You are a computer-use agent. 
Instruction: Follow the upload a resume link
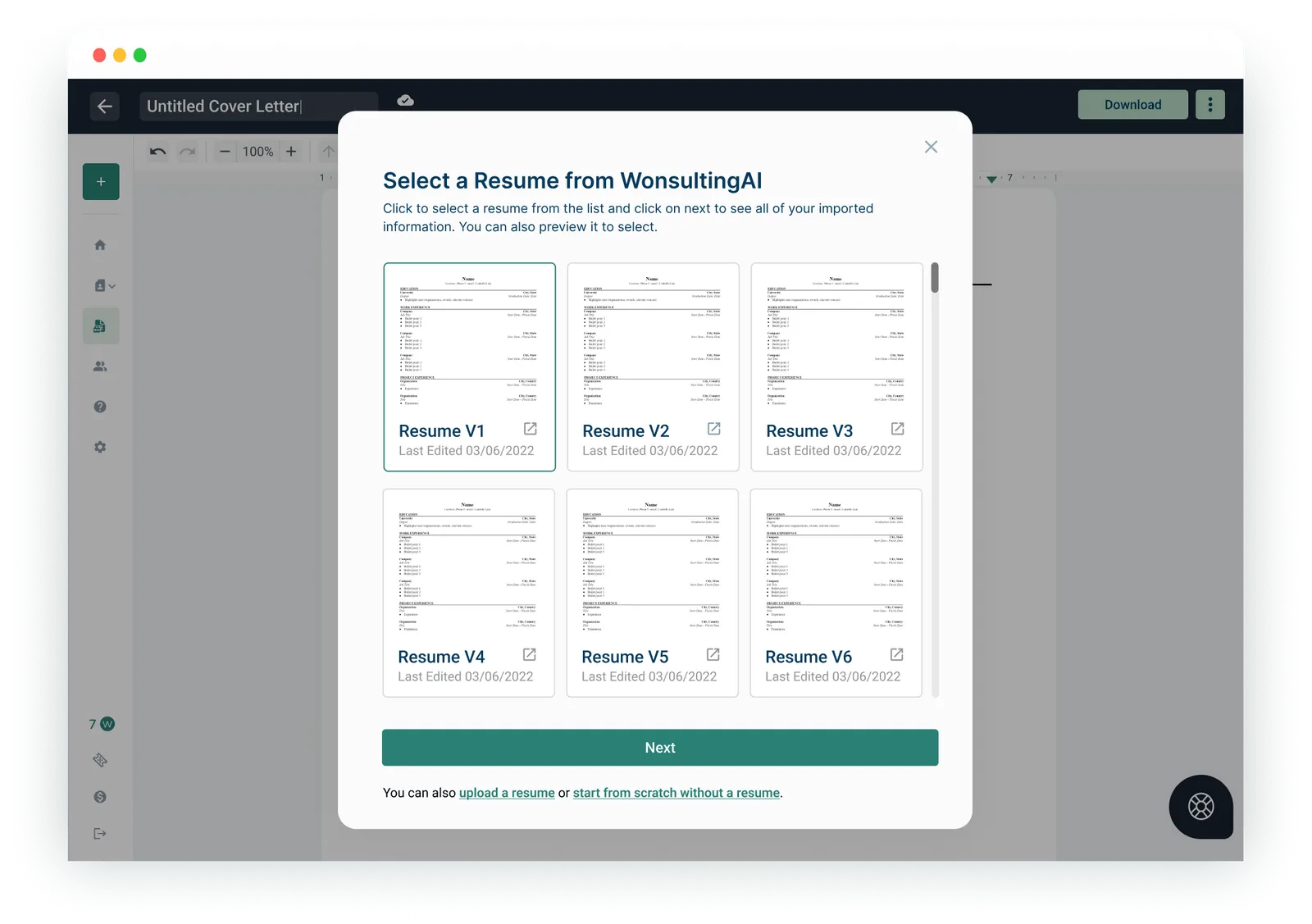point(507,793)
